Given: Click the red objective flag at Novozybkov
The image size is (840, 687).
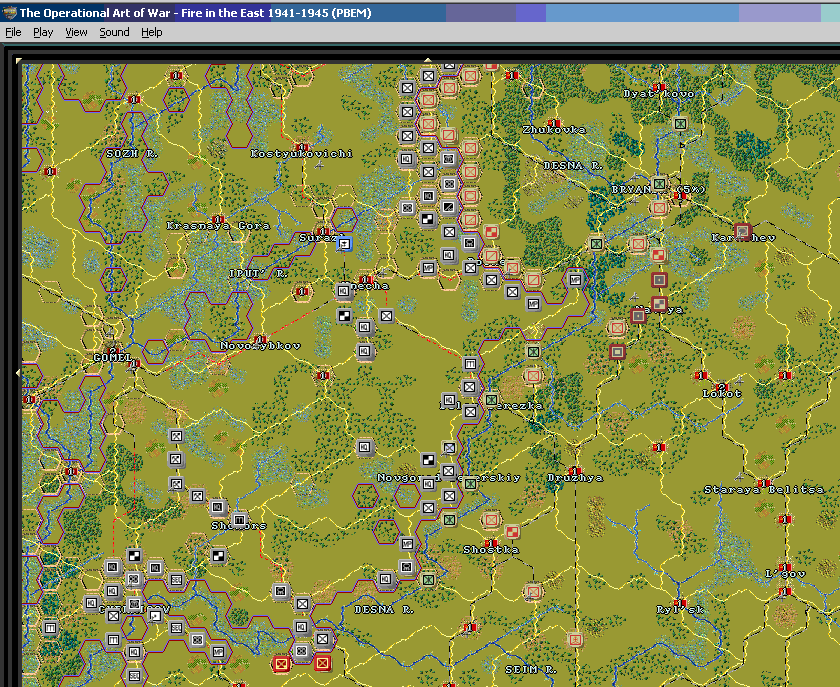Looking at the screenshot, I should [x=260, y=339].
